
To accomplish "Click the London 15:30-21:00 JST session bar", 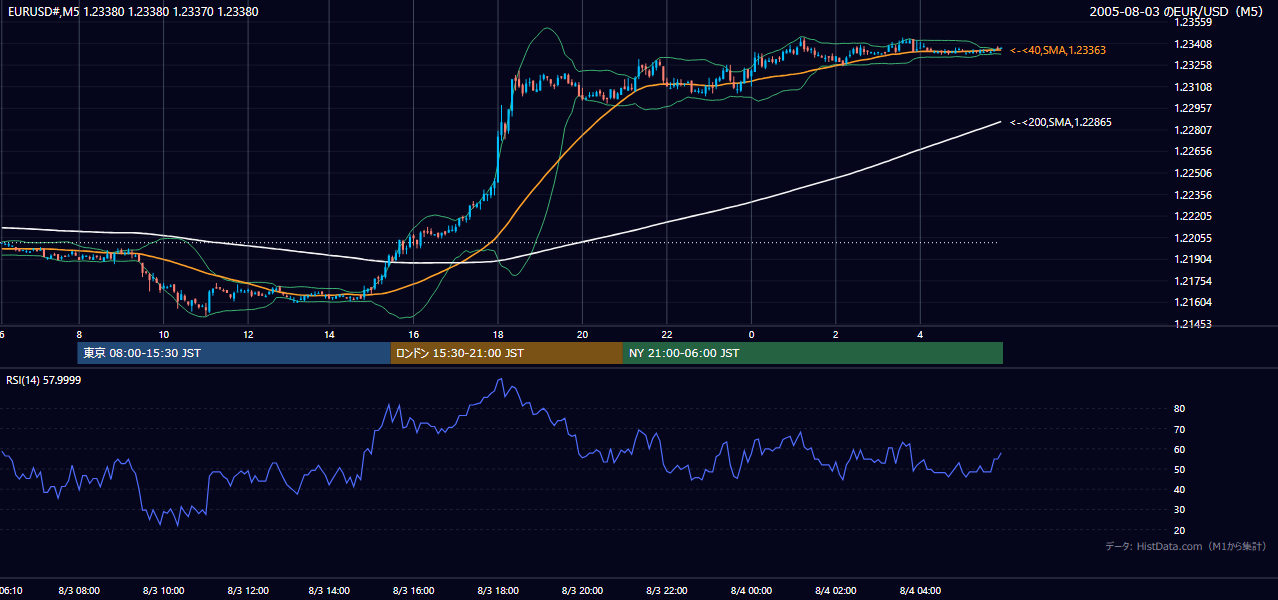I will (x=507, y=353).
